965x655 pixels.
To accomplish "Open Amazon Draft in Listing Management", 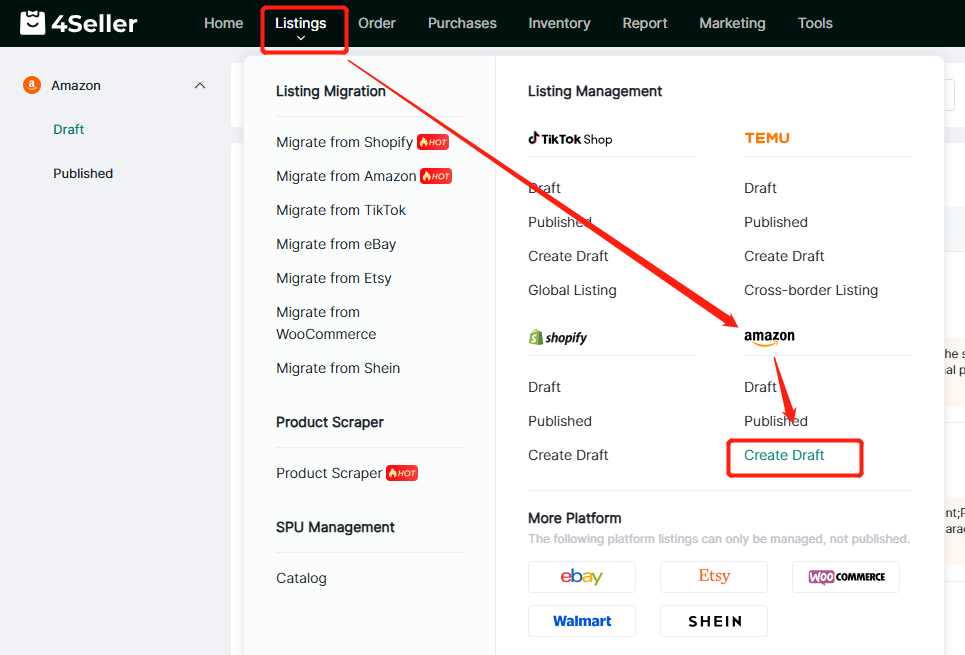I will point(760,387).
